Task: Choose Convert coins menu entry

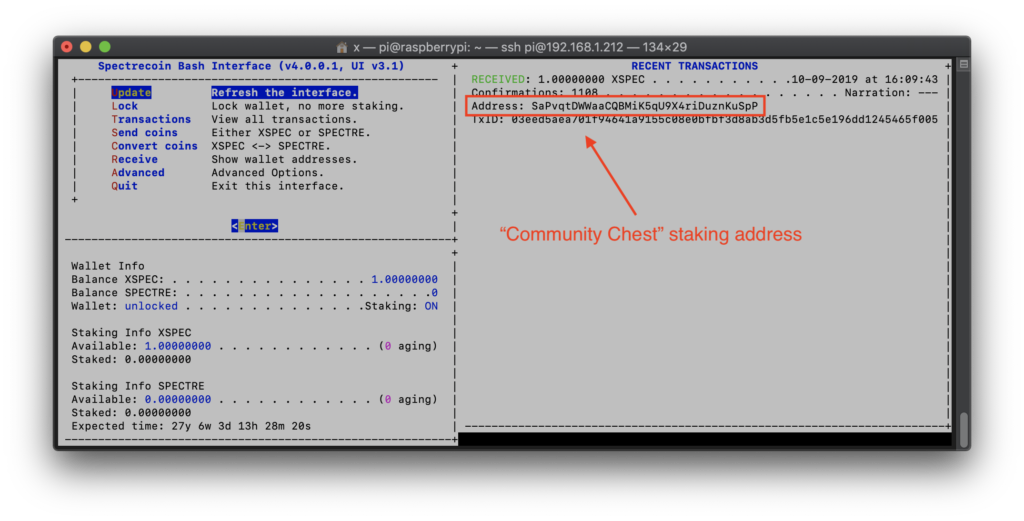Action: 154,146
